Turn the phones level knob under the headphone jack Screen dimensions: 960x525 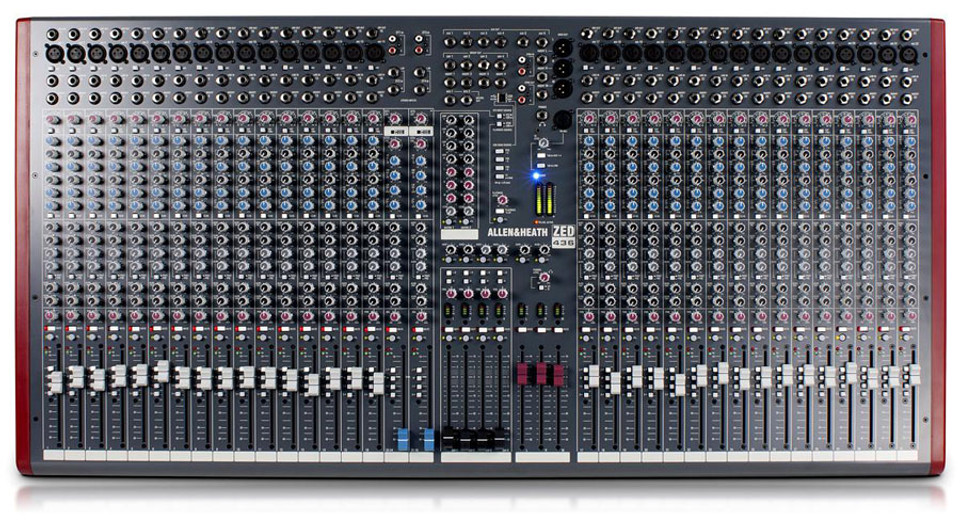[543, 143]
